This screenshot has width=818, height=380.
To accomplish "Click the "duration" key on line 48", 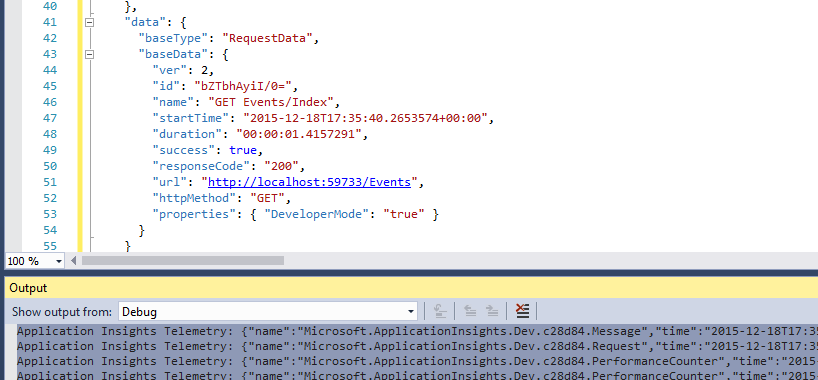I will click(187, 134).
